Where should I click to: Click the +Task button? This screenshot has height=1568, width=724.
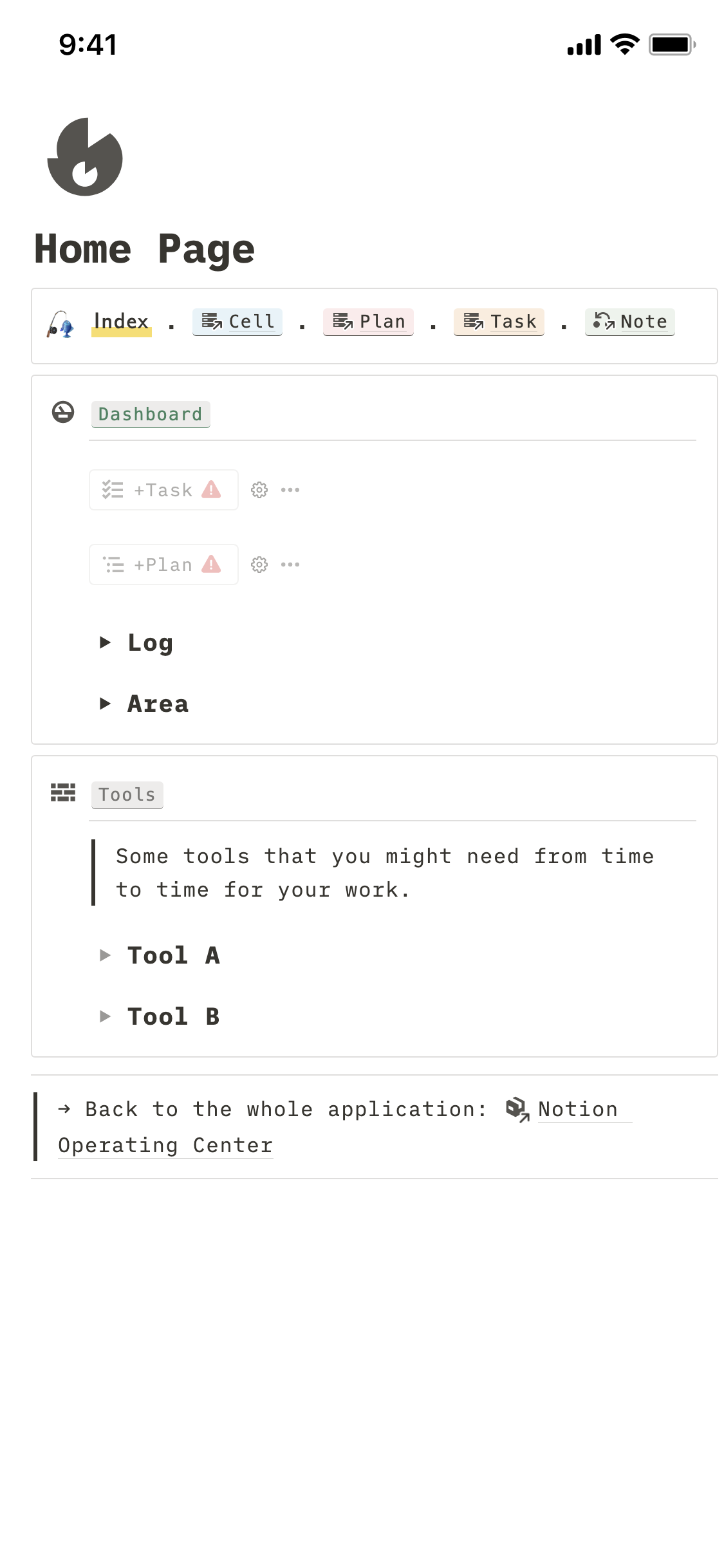point(163,490)
